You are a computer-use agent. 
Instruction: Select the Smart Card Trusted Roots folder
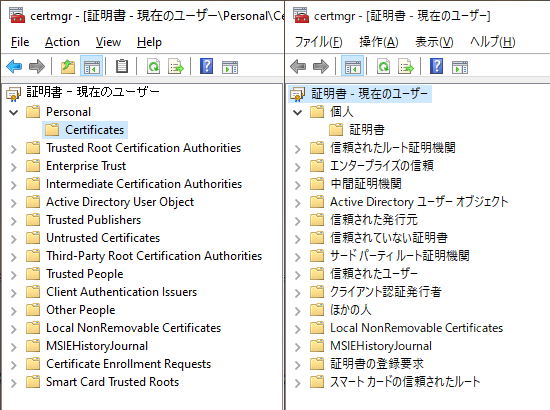[x=113, y=382]
